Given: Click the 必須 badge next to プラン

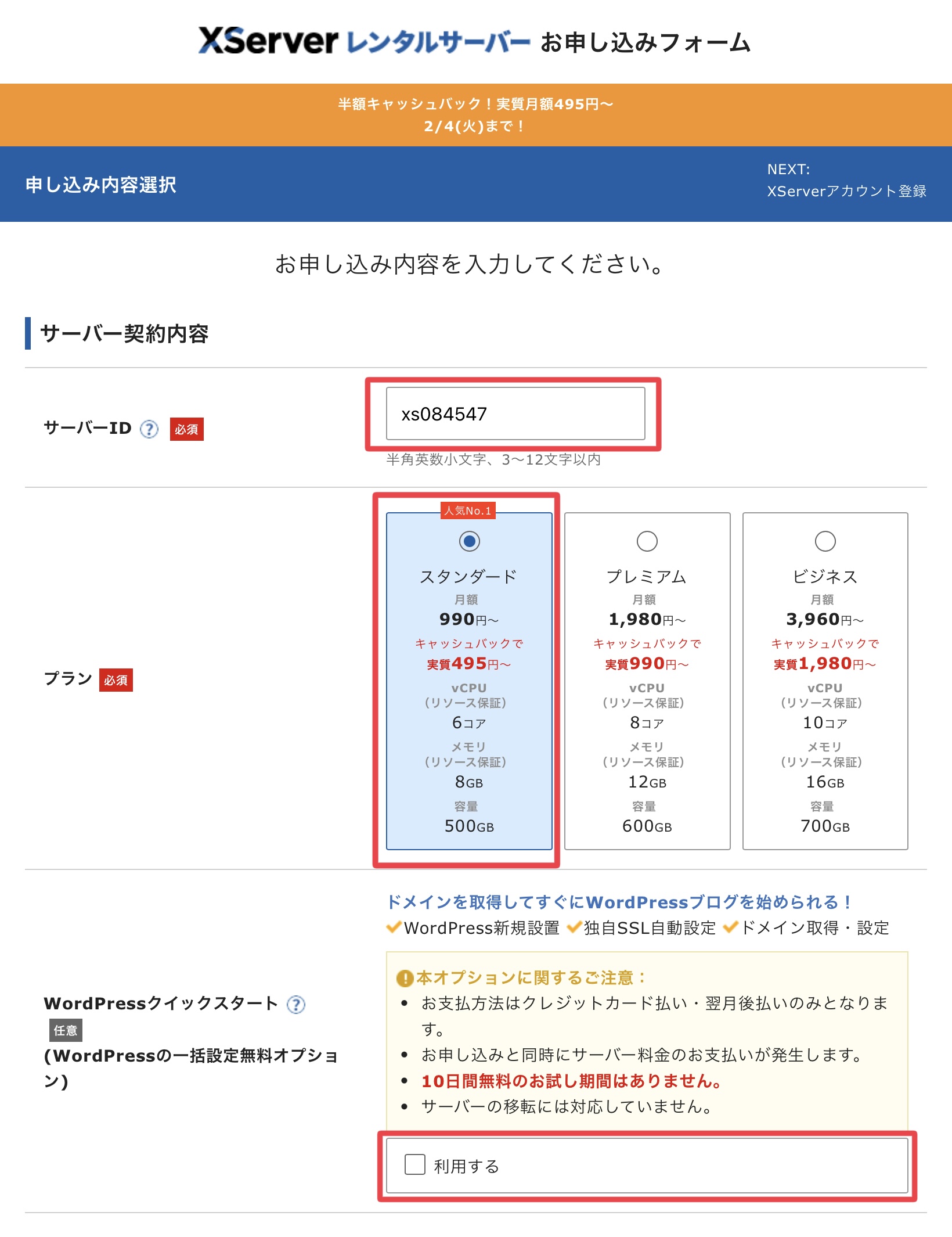Looking at the screenshot, I should point(116,680).
